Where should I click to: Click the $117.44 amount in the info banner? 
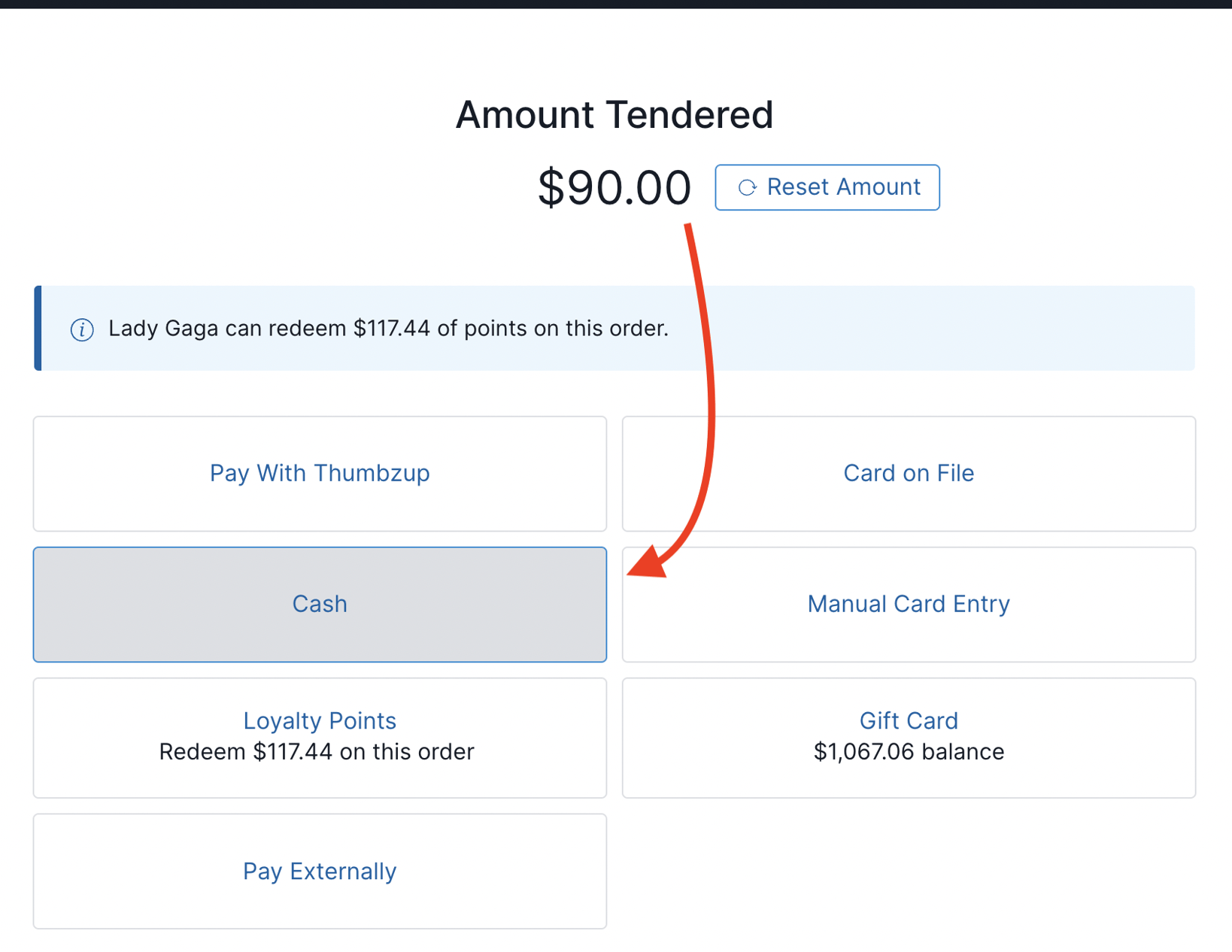pyautogui.click(x=392, y=329)
